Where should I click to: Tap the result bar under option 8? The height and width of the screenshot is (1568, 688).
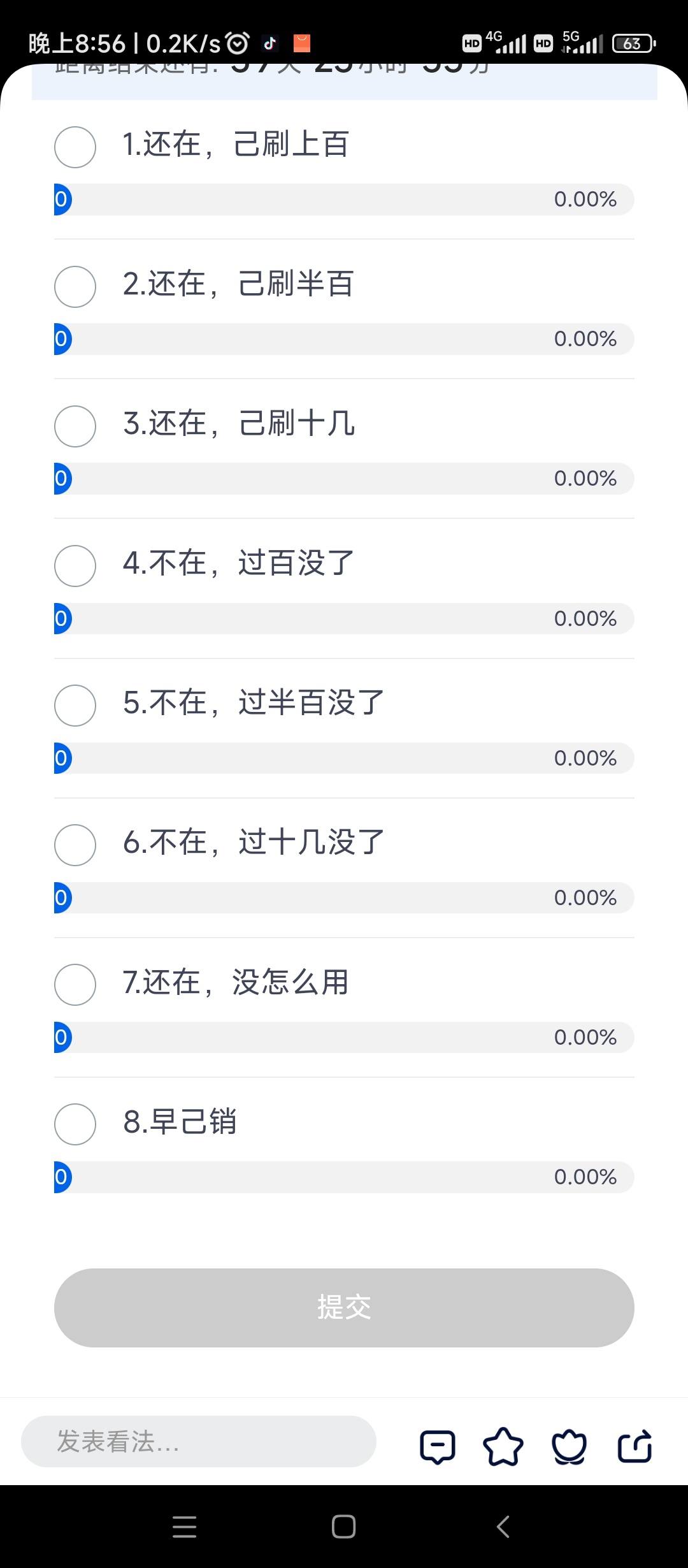pos(344,1177)
